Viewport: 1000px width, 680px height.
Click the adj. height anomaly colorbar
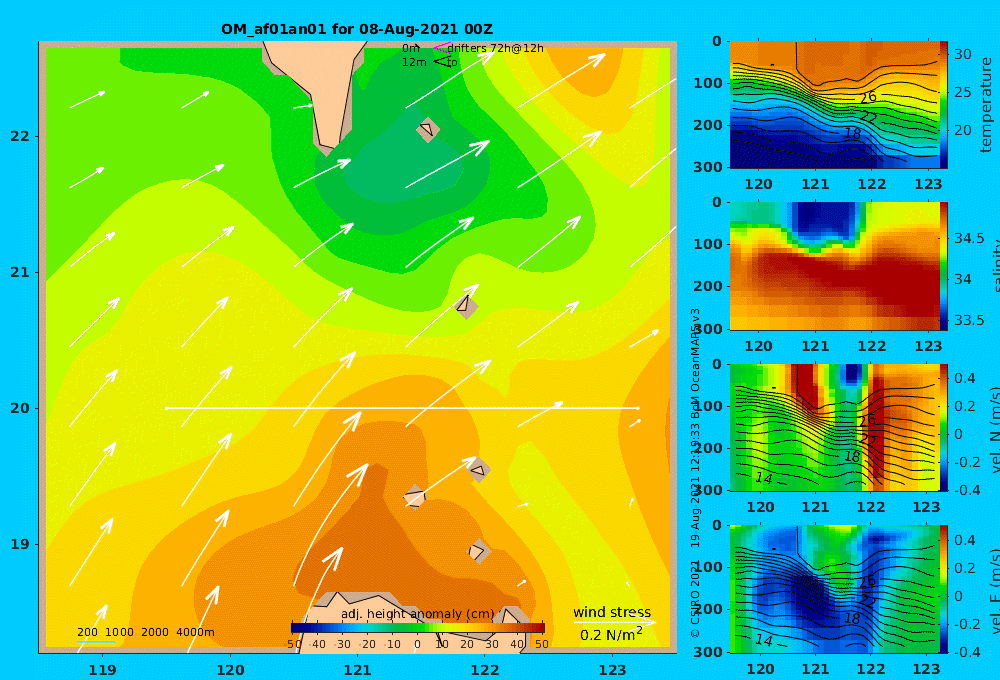pos(418,628)
